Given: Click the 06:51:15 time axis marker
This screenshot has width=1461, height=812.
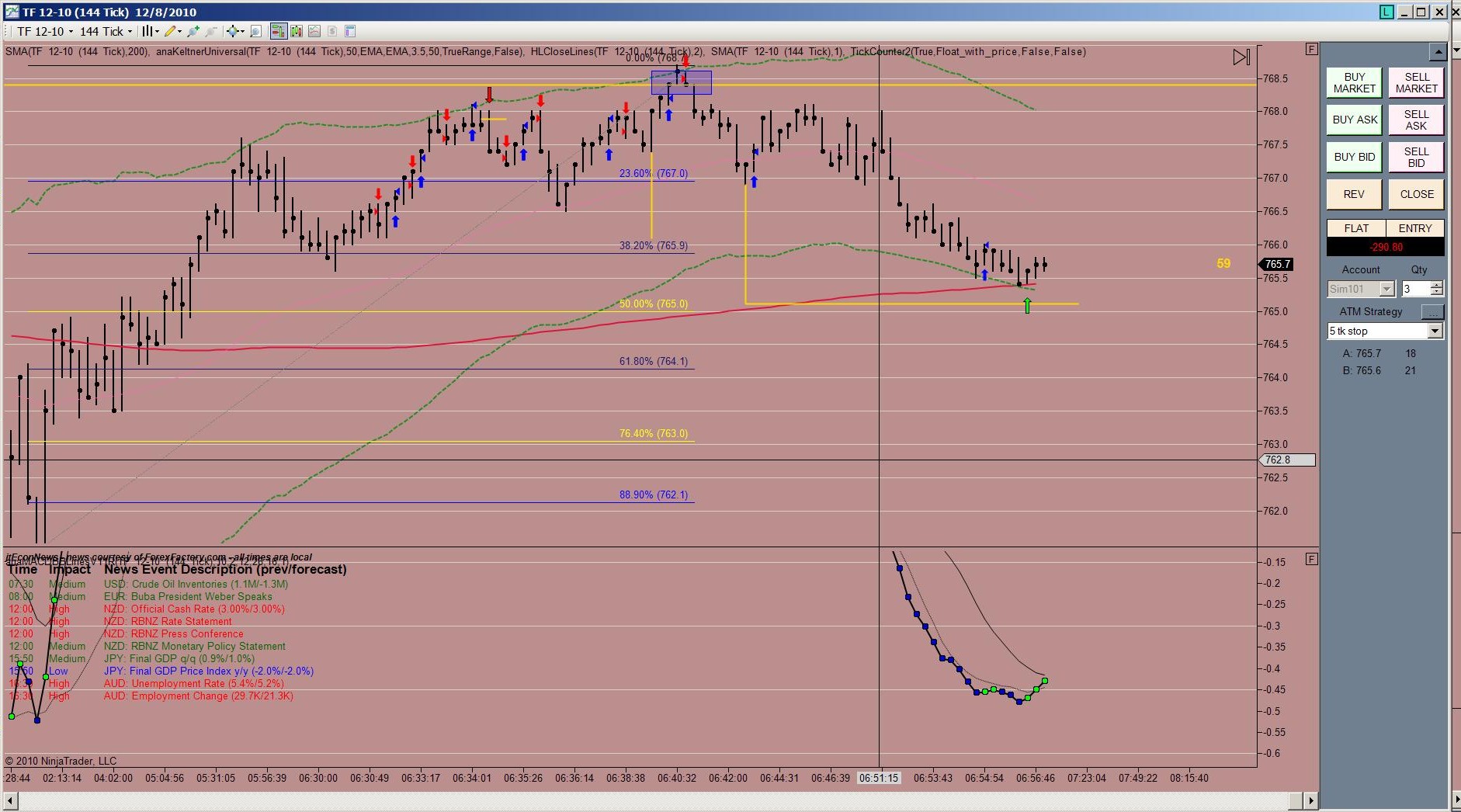Looking at the screenshot, I should click(878, 778).
